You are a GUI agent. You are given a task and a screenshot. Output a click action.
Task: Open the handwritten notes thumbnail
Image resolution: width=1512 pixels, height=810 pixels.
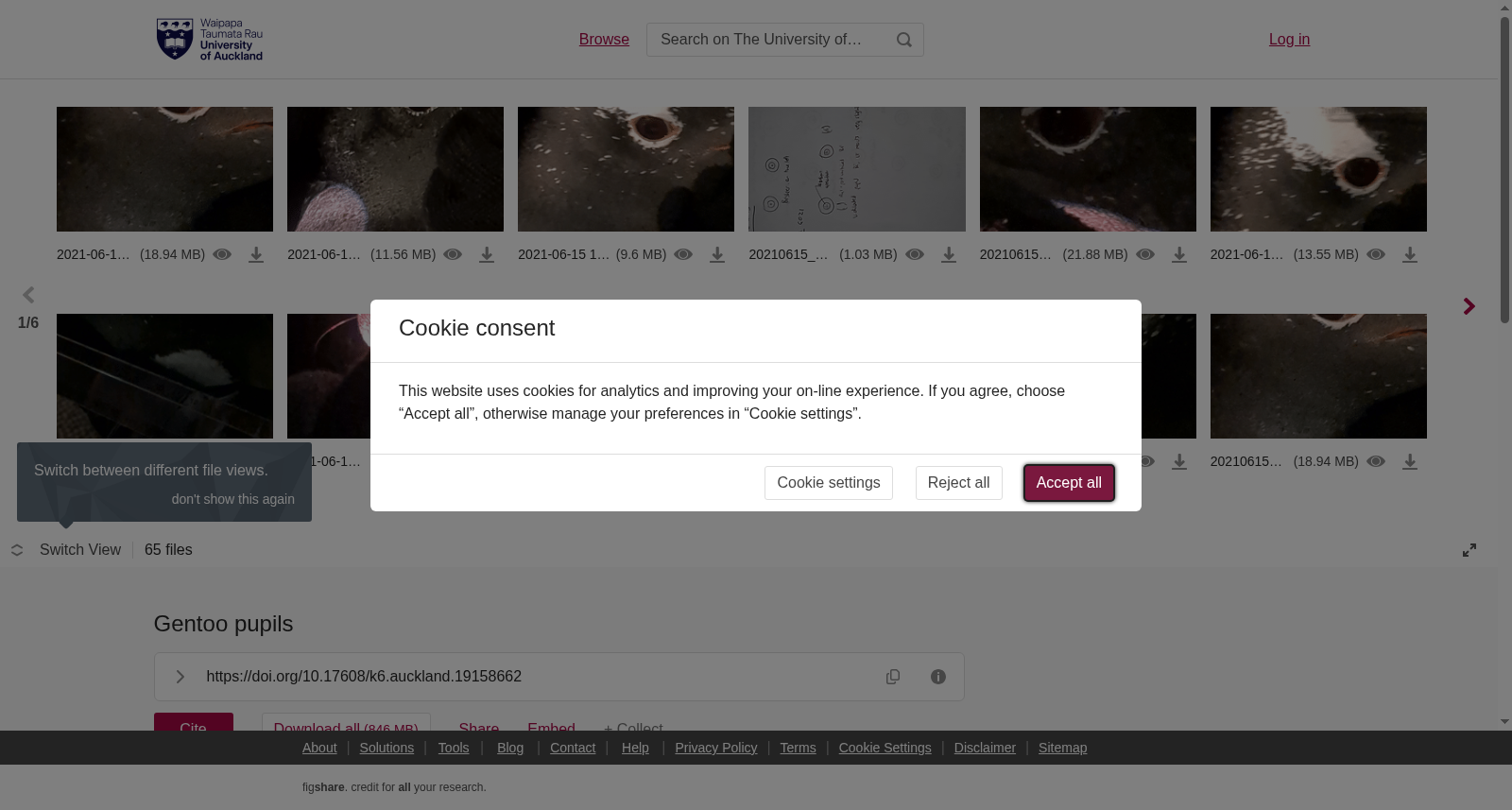[x=857, y=169]
